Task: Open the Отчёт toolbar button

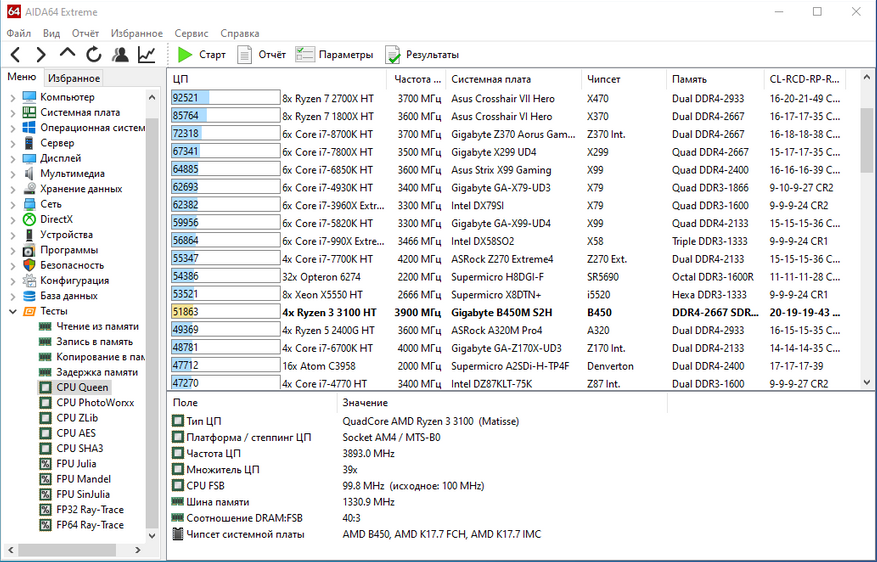Action: (262, 55)
